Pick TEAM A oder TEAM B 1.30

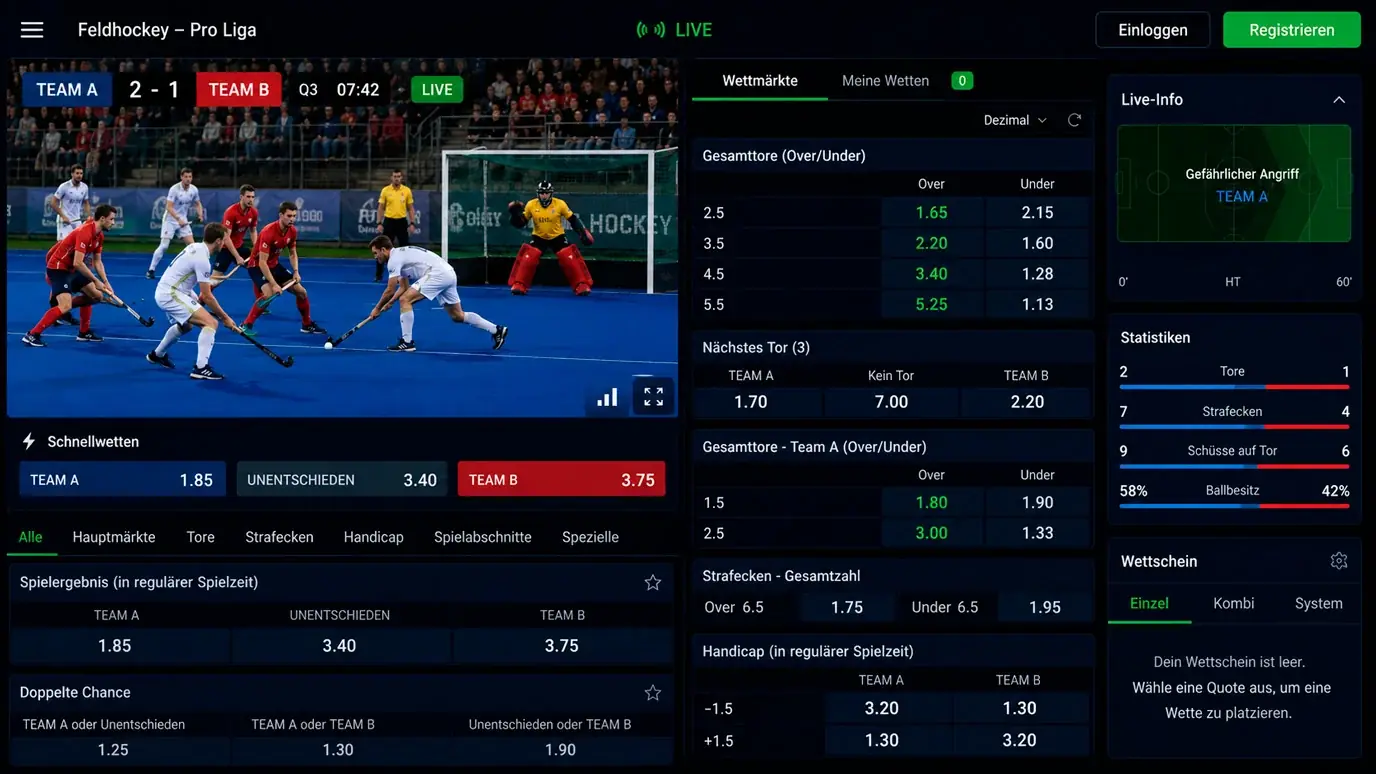[x=340, y=750]
